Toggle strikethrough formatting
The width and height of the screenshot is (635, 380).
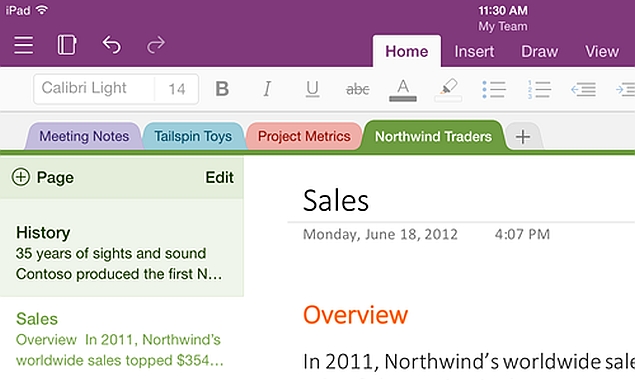pyautogui.click(x=358, y=89)
